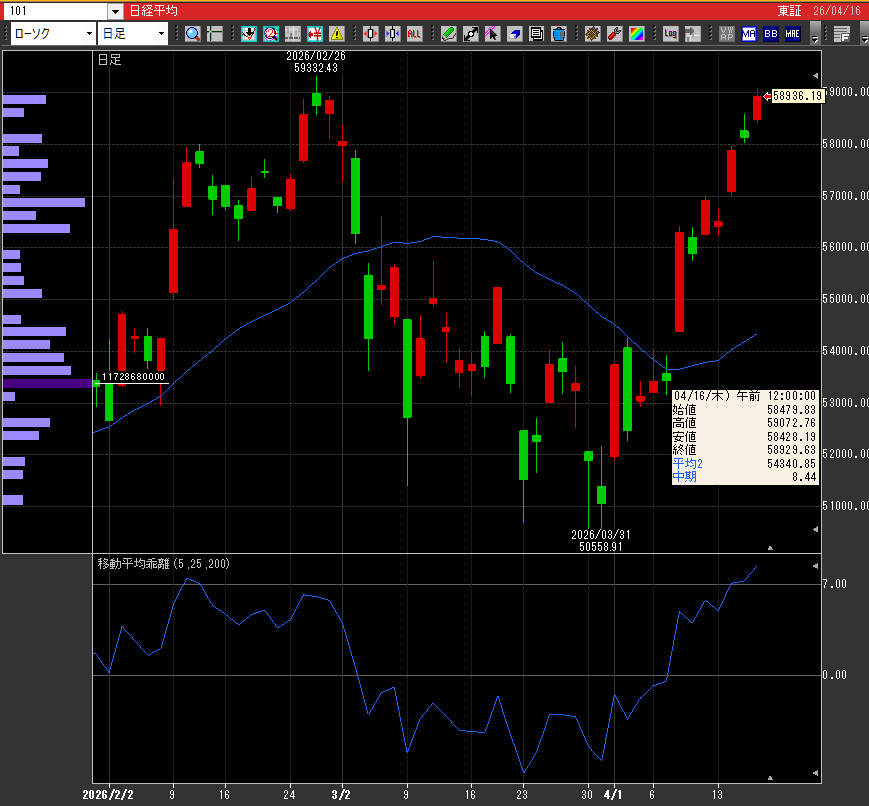Click the symbol code field showing 101
The height and width of the screenshot is (806, 869).
click(55, 11)
